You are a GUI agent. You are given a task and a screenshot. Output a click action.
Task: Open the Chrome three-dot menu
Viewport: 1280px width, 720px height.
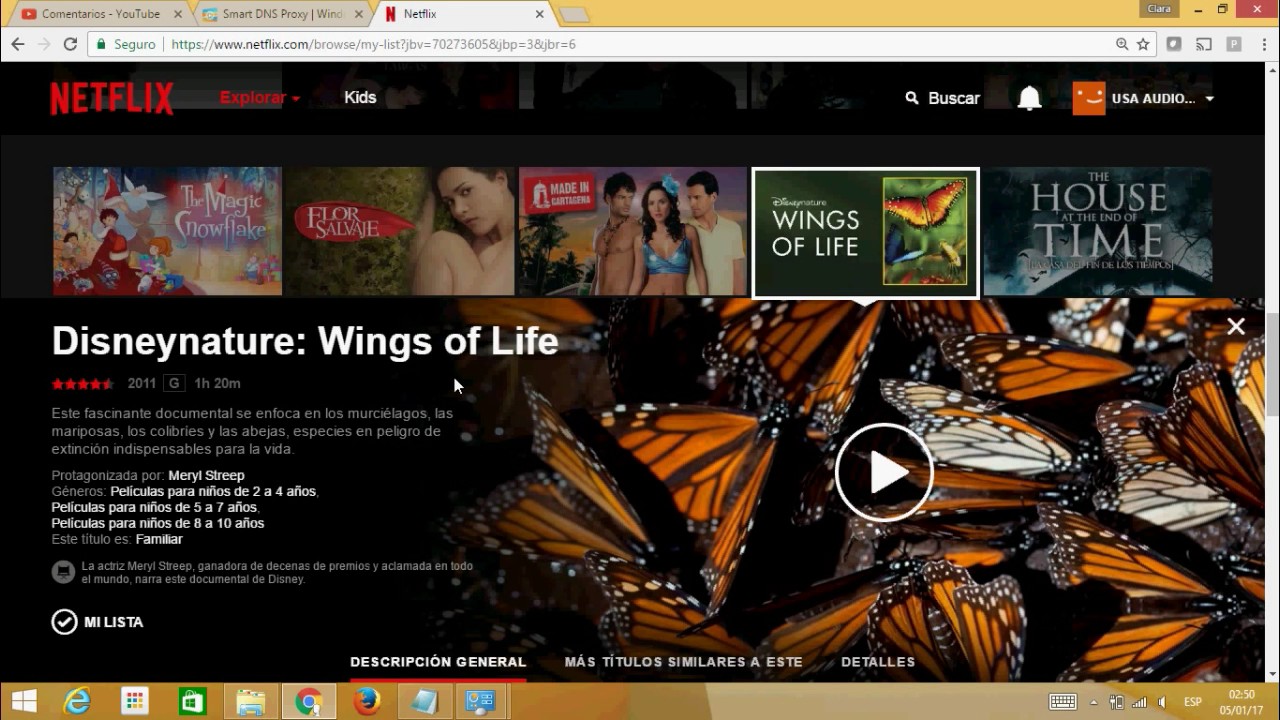click(x=1264, y=44)
